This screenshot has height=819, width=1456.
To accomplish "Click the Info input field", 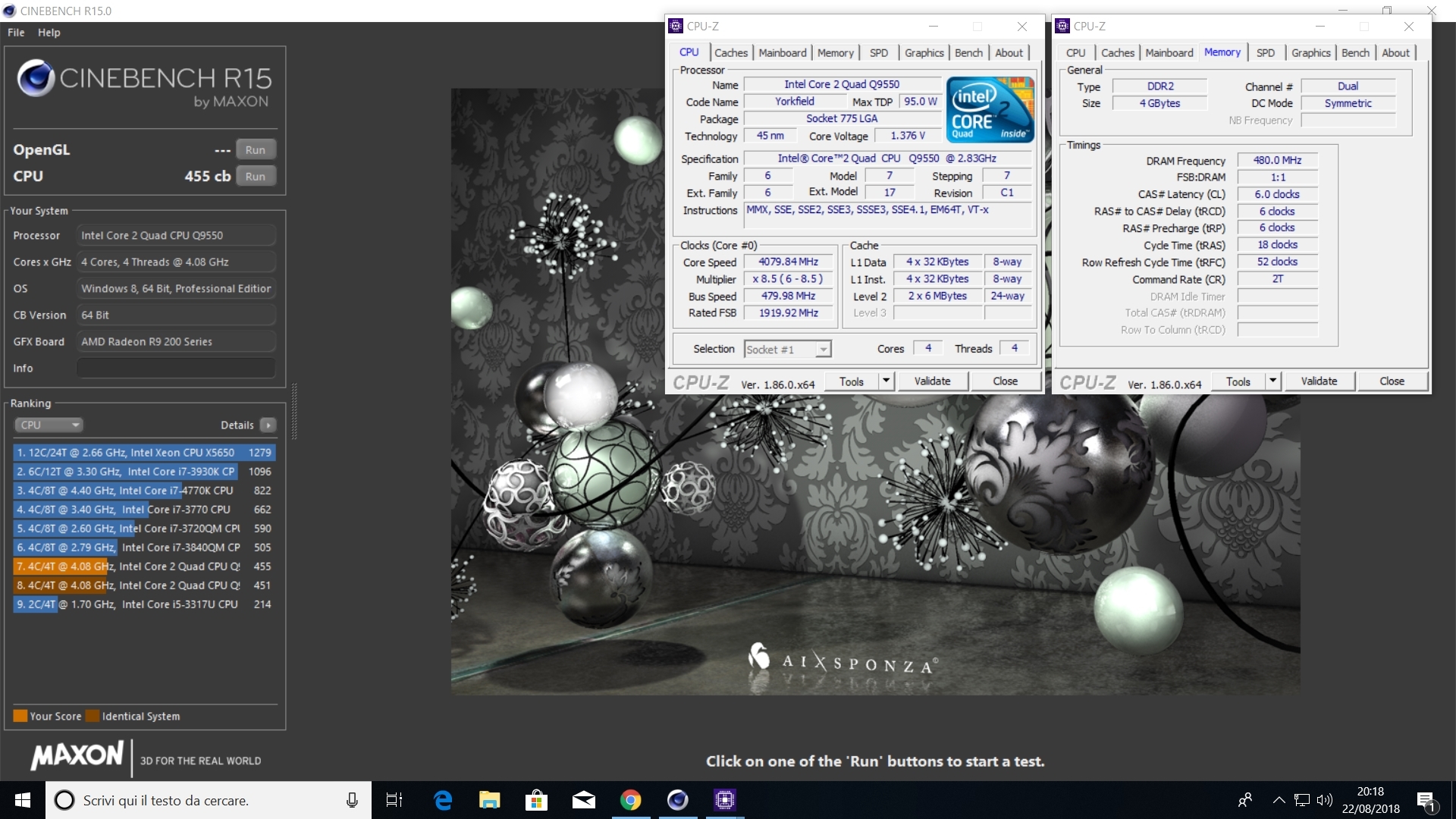I will tap(176, 368).
